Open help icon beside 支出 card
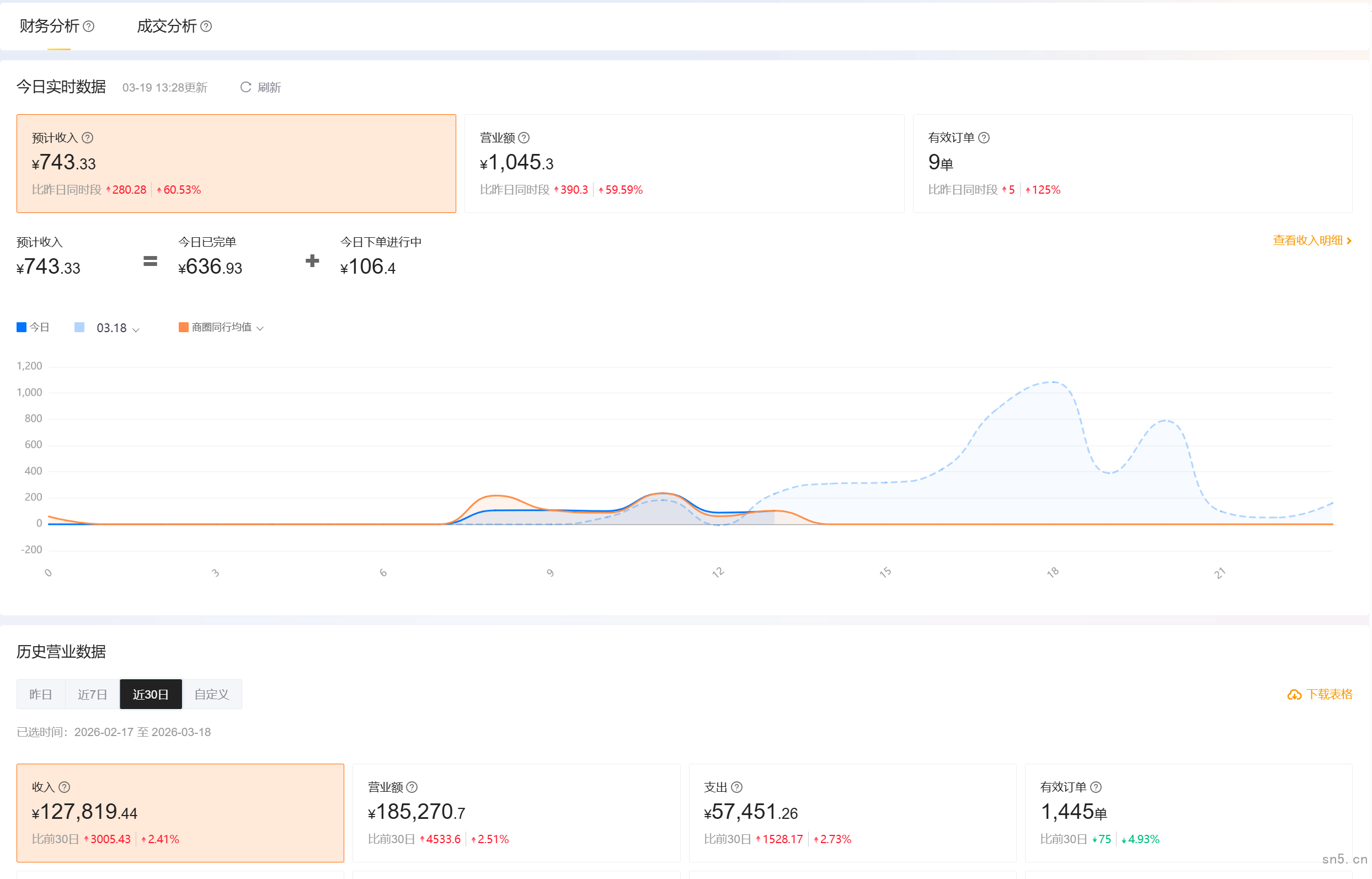1372x879 pixels. click(x=736, y=787)
